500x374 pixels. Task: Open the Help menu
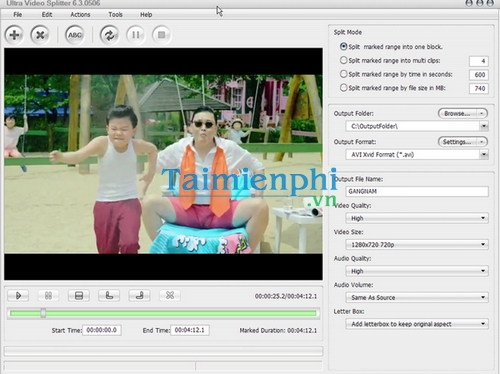[x=146, y=15]
